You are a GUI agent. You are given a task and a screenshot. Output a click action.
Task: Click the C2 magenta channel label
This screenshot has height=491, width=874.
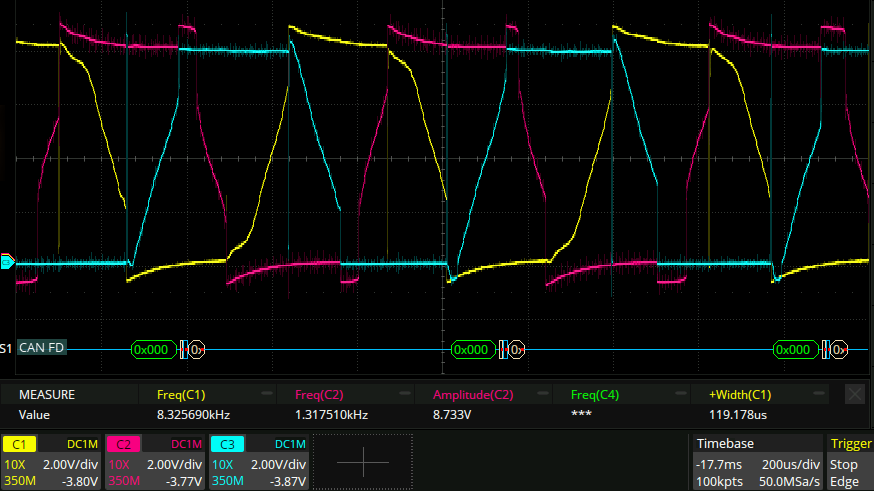(x=123, y=444)
